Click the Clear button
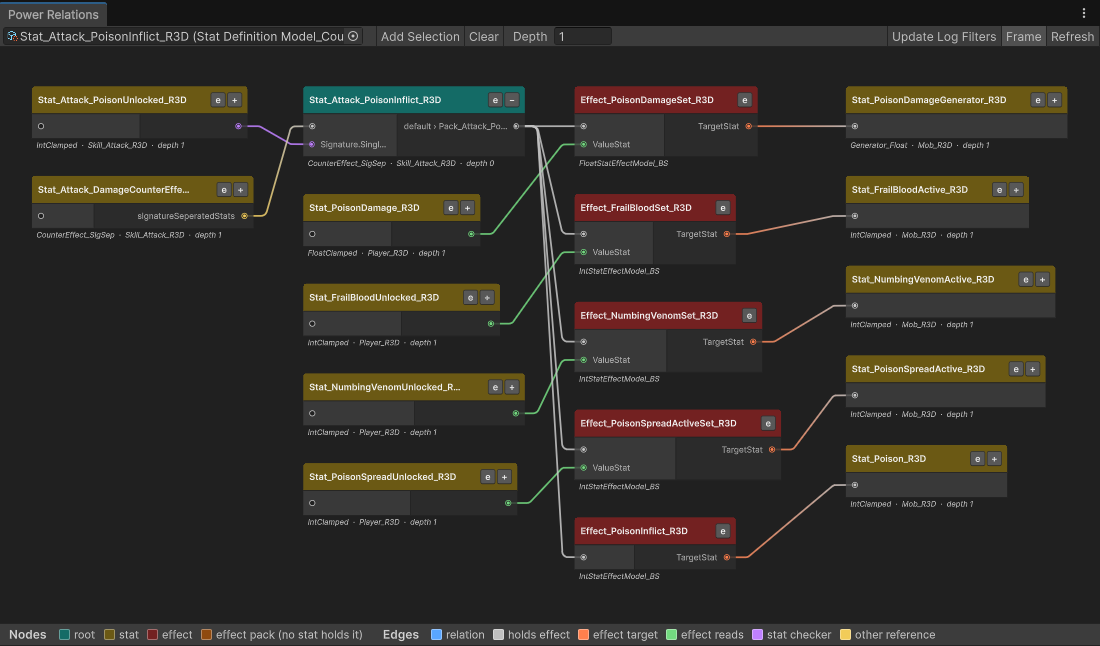The width and height of the screenshot is (1100, 646). (x=484, y=36)
